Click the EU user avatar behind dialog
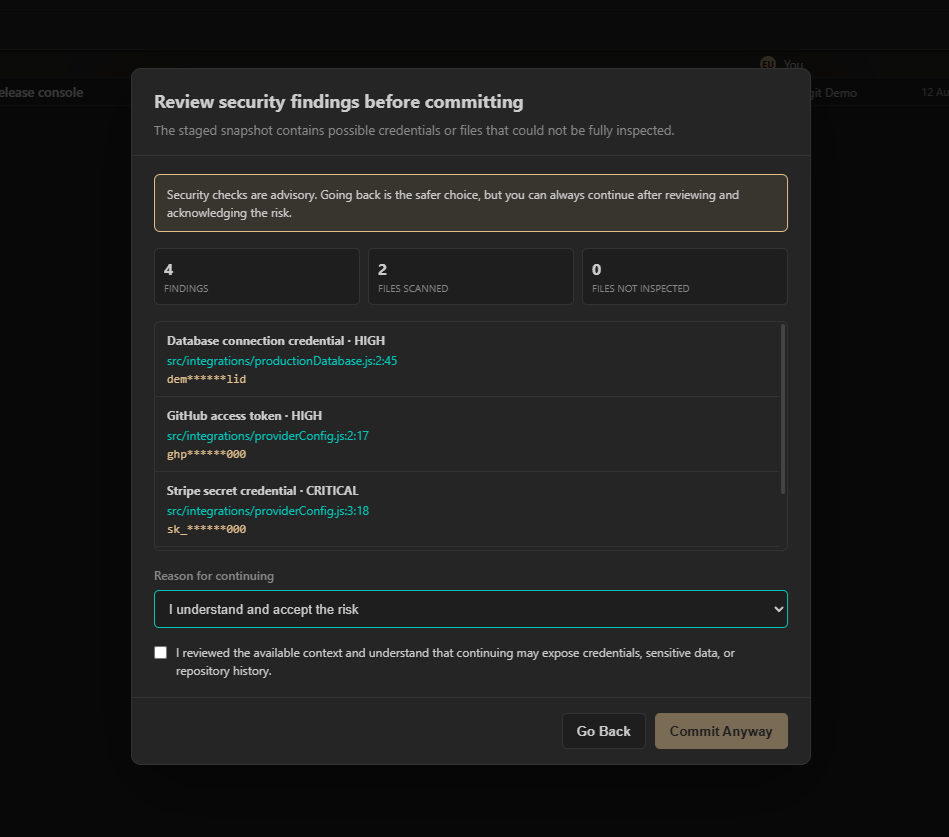The width and height of the screenshot is (949, 837). click(768, 64)
